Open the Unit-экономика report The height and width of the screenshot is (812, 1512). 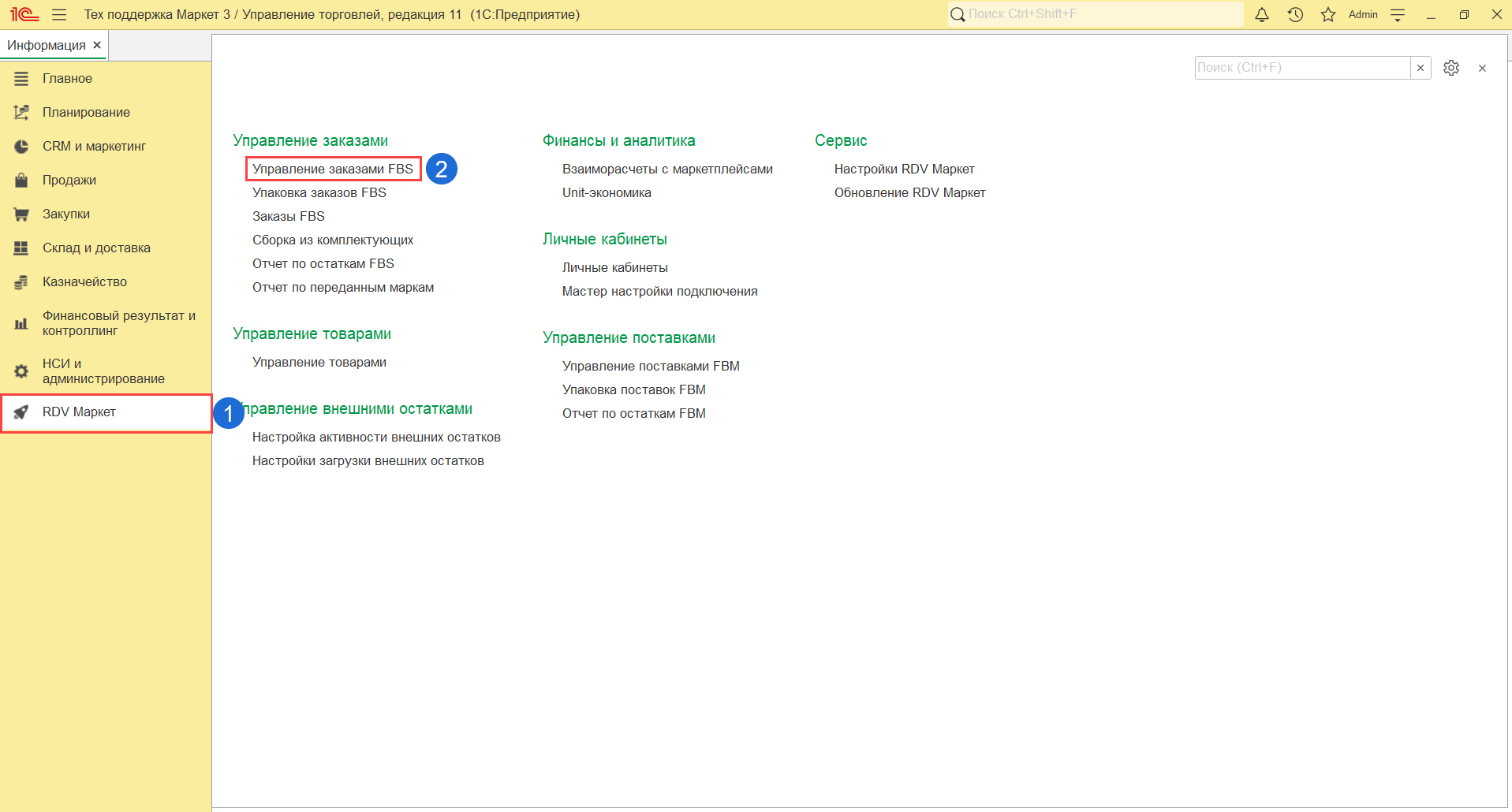point(607,193)
